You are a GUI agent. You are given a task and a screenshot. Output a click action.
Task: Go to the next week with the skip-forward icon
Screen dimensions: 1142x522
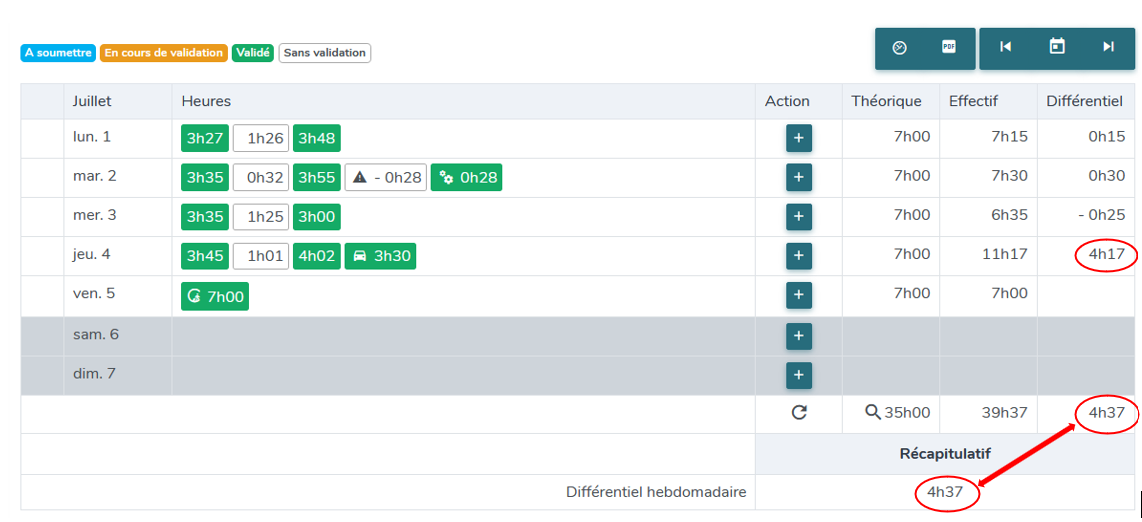[x=1108, y=47]
